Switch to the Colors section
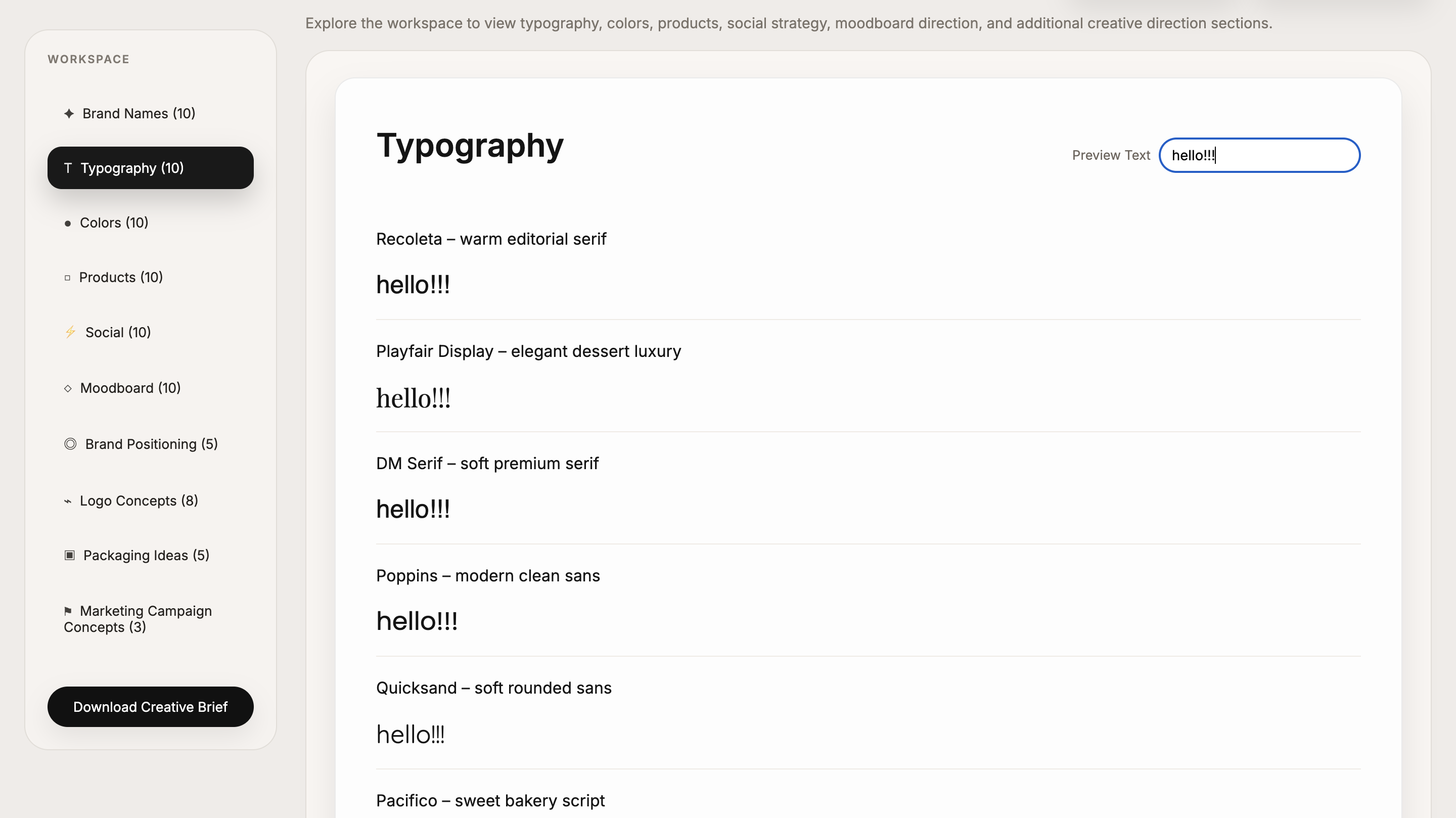 tap(113, 223)
